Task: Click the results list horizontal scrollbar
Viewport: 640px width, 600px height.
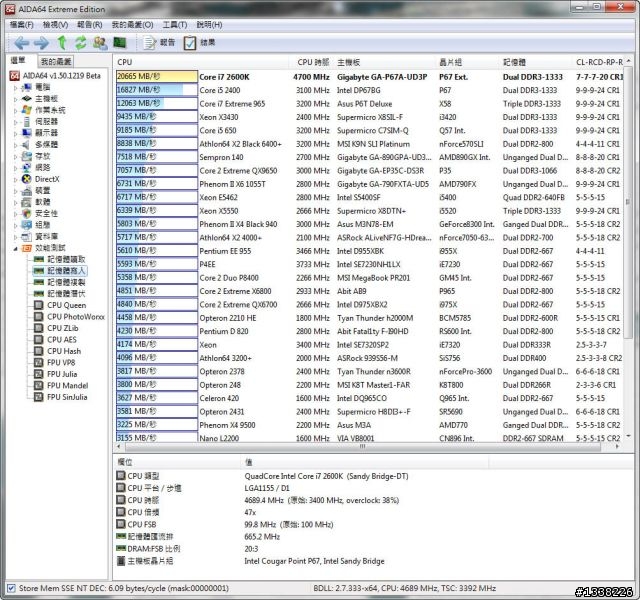Action: [x=362, y=447]
